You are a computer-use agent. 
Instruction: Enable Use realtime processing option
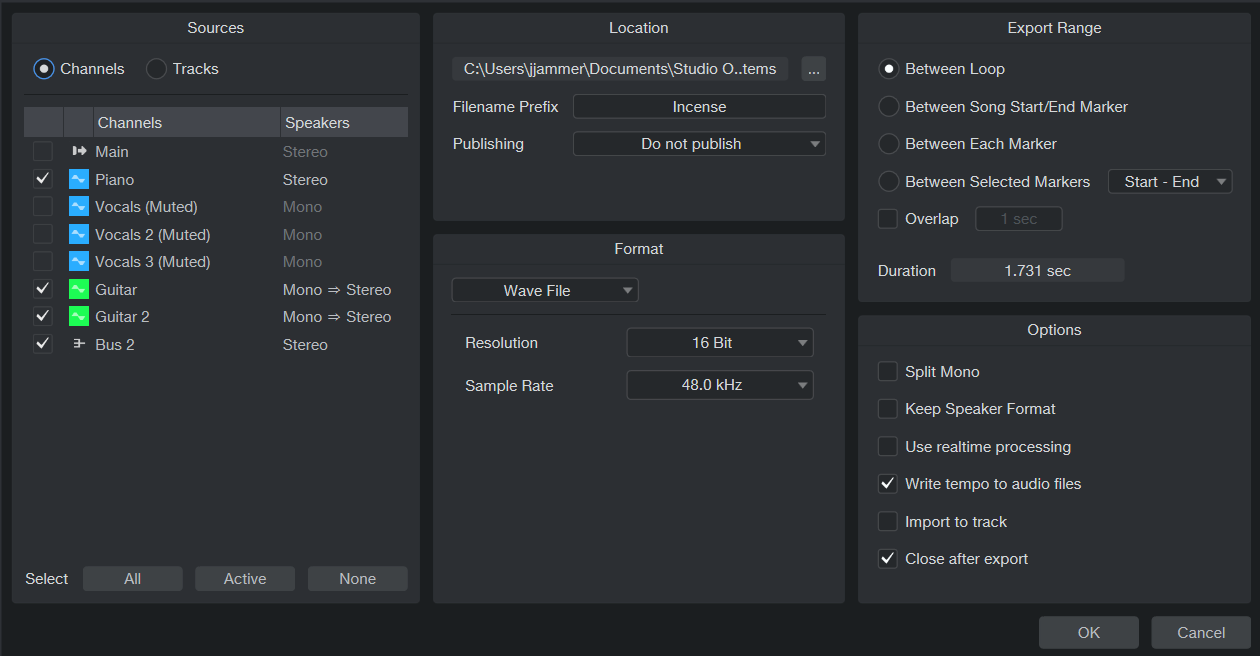coord(888,447)
